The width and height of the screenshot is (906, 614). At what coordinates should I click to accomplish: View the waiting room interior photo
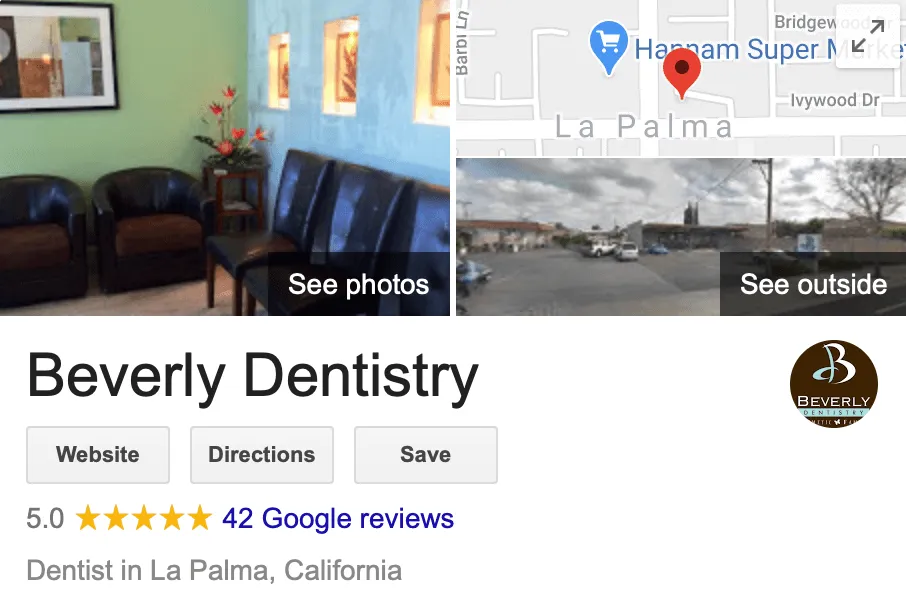225,157
